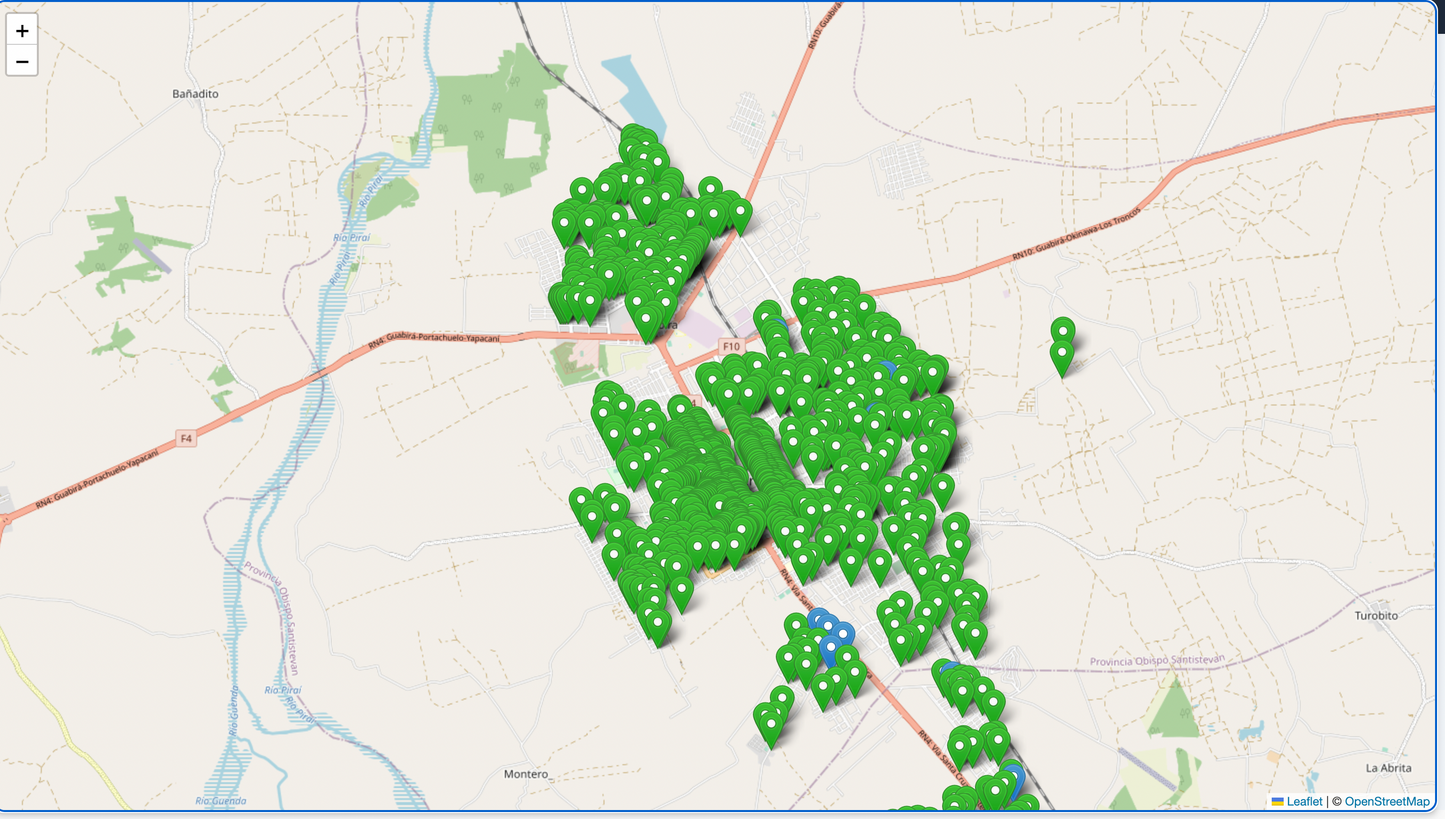Open the OpenStreetMap copyright link
This screenshot has width=1445, height=819.
pyautogui.click(x=1386, y=801)
